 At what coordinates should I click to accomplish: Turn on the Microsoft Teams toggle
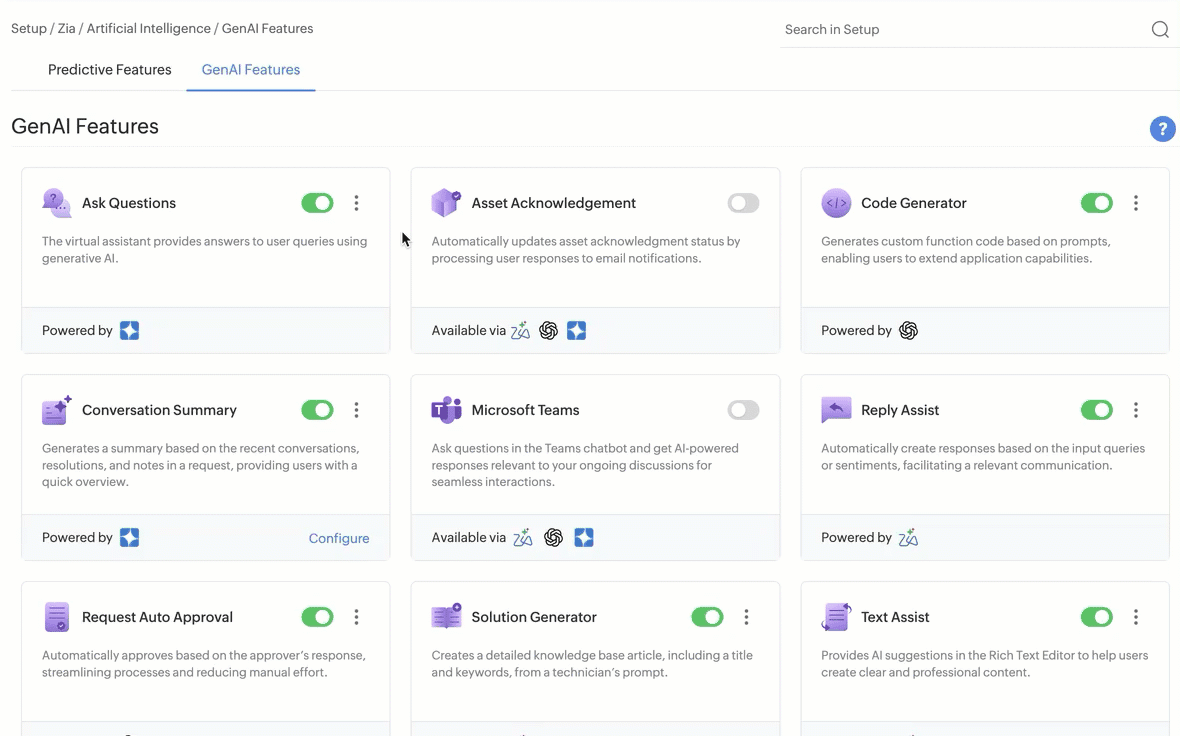click(x=743, y=410)
